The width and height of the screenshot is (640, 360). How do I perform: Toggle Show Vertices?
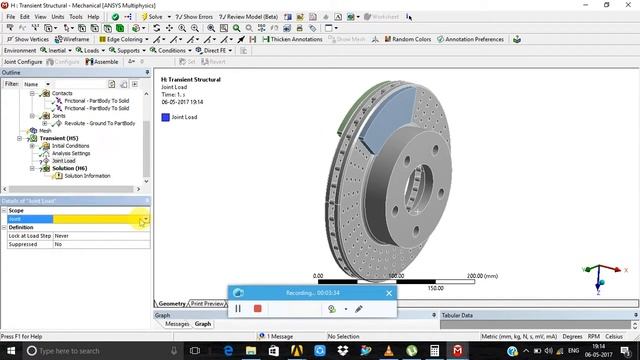[28, 39]
